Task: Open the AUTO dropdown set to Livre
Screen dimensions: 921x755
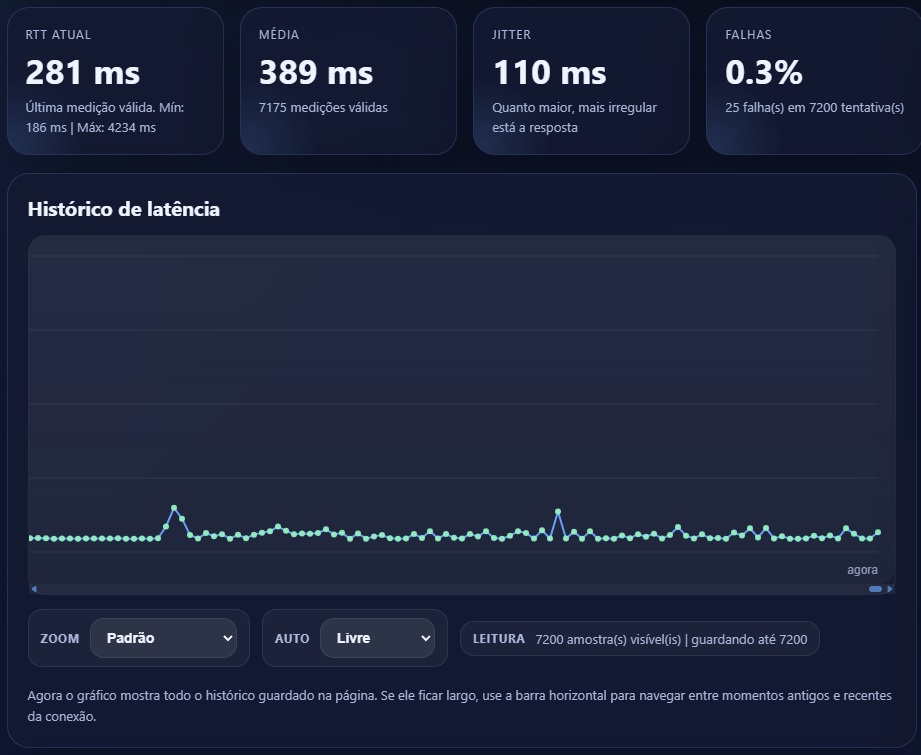Action: (x=377, y=638)
